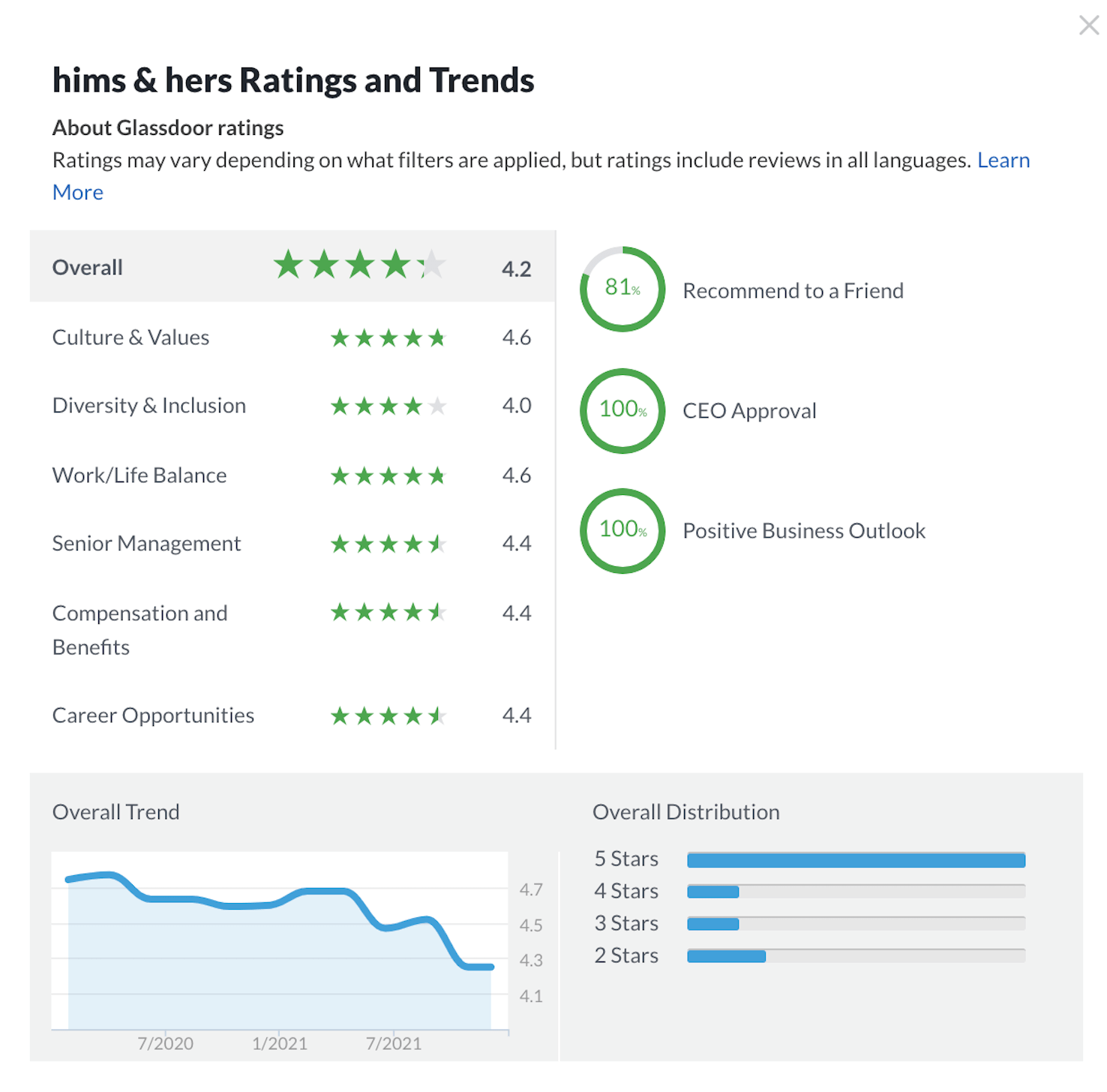Click the Overall star rating icons
The width and height of the screenshot is (1107, 1092).
pos(360,265)
